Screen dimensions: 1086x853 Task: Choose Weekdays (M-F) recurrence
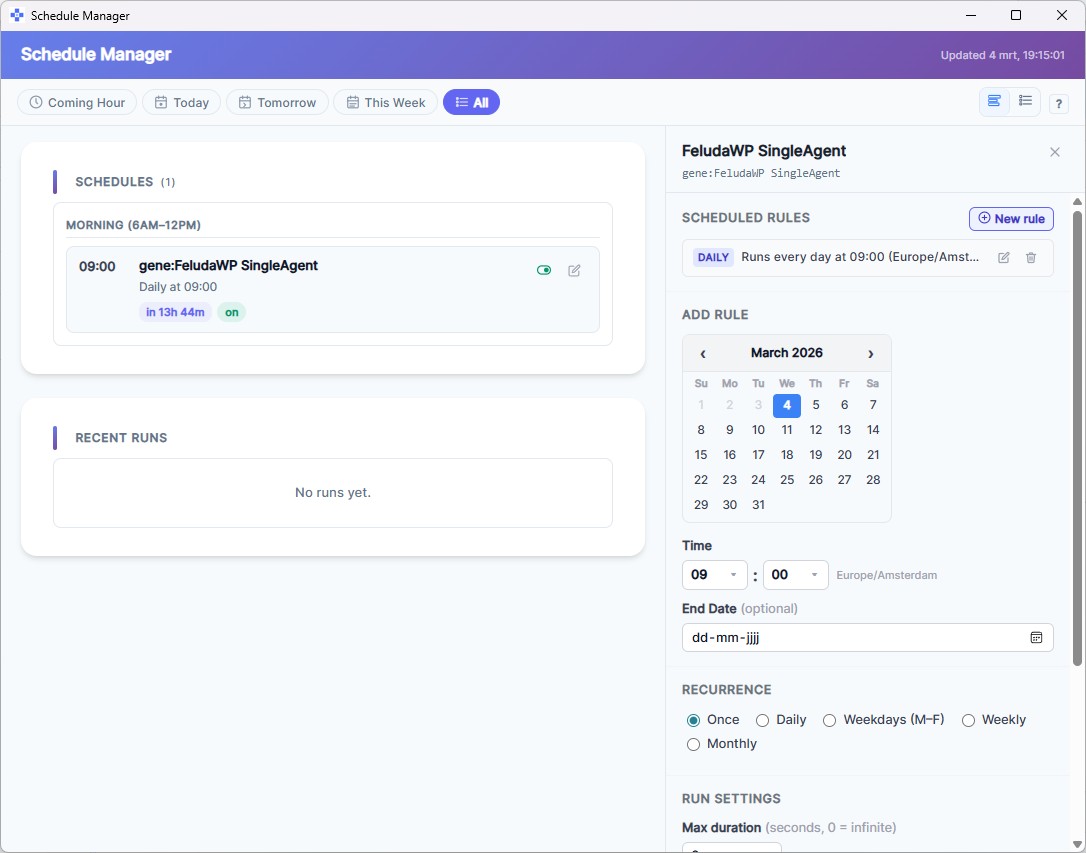[829, 719]
